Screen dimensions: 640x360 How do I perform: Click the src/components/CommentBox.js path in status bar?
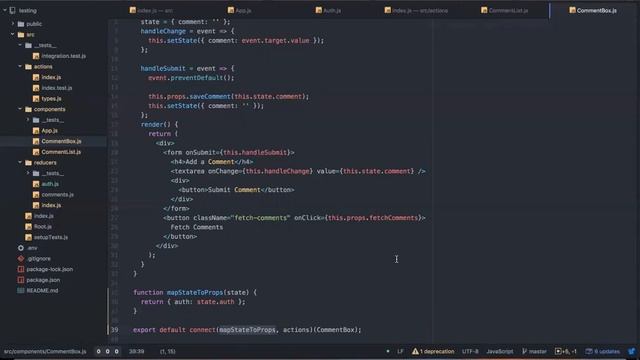[x=45, y=351]
